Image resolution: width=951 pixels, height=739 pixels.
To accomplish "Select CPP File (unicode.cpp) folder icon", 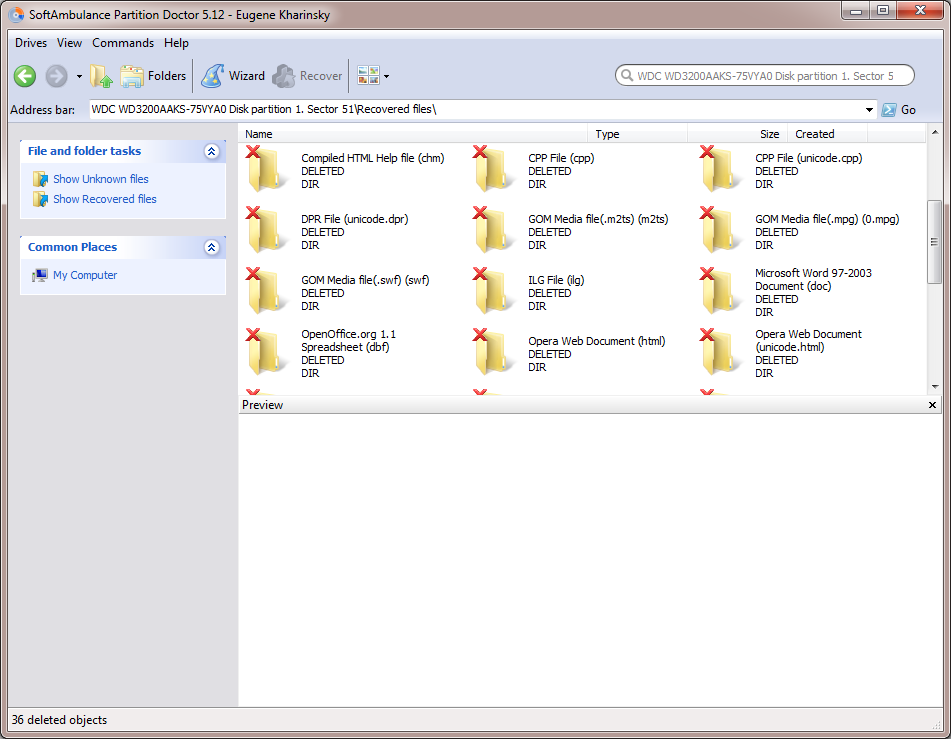I will (x=719, y=169).
